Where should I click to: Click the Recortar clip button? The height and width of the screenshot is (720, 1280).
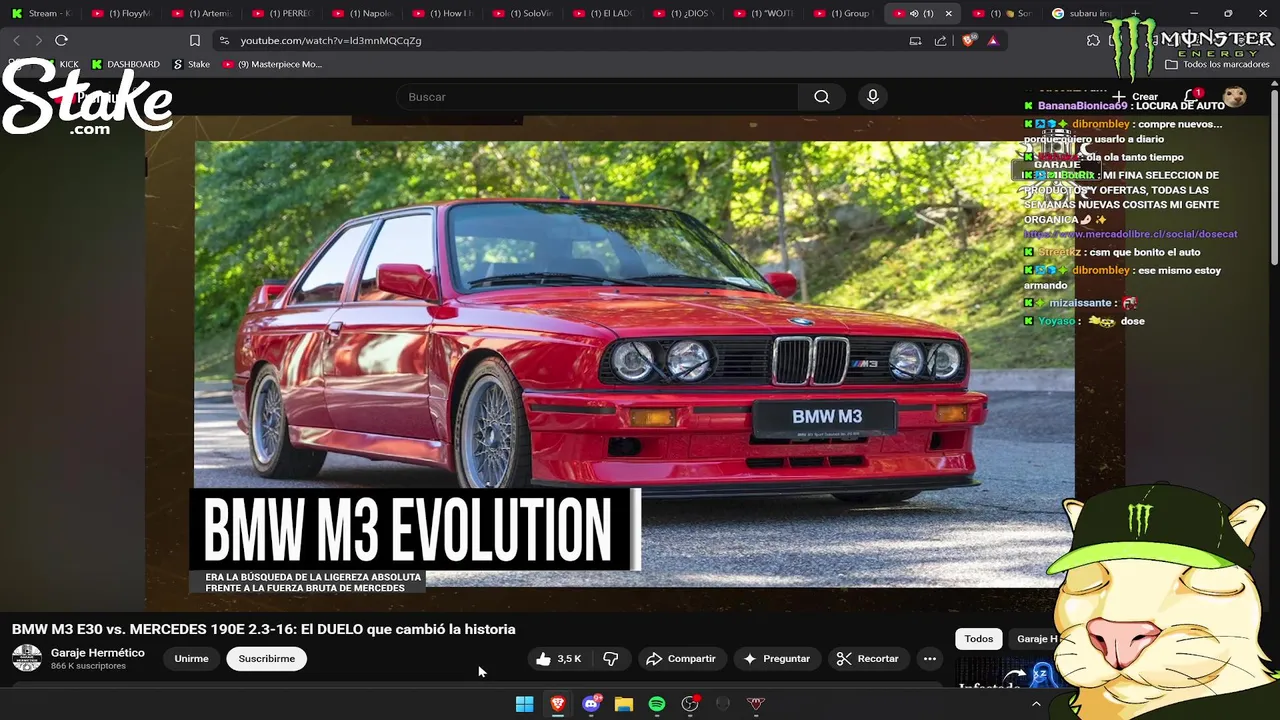[x=868, y=659]
